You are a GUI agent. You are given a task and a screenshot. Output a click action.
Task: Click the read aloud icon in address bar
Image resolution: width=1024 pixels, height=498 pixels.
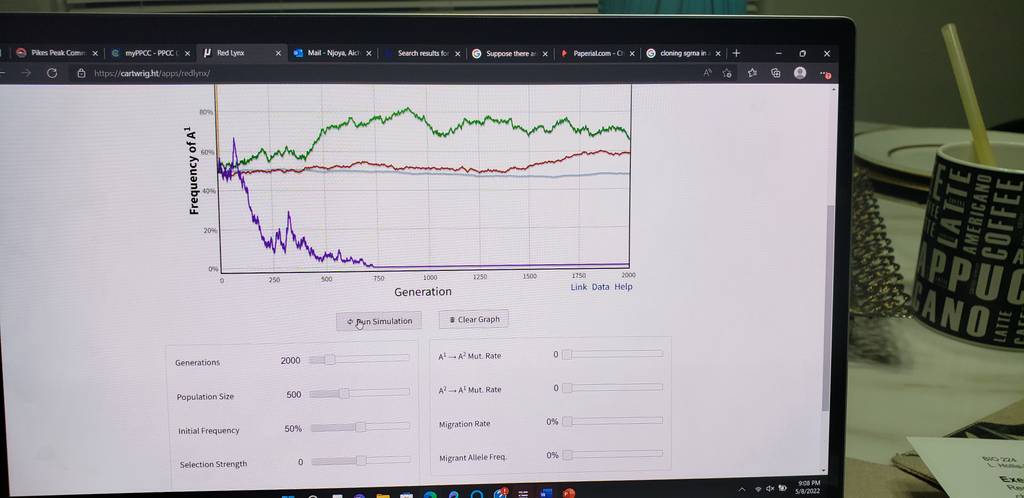pyautogui.click(x=708, y=73)
